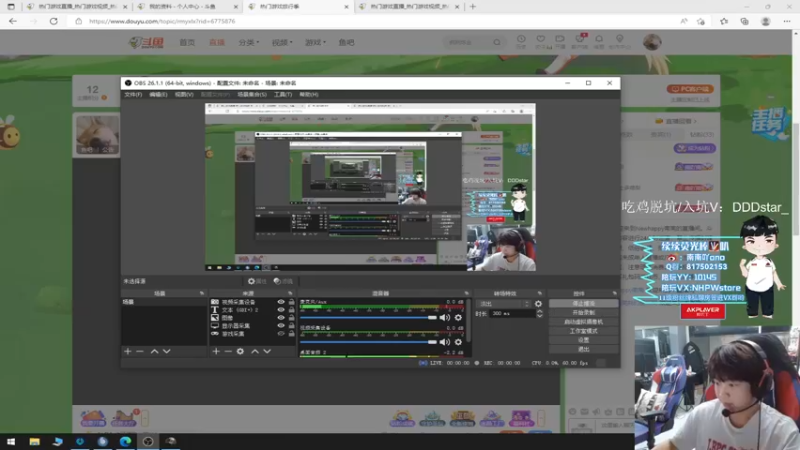Toggle visibility of 显示器采集 source
This screenshot has width=800, height=450.
281,326
